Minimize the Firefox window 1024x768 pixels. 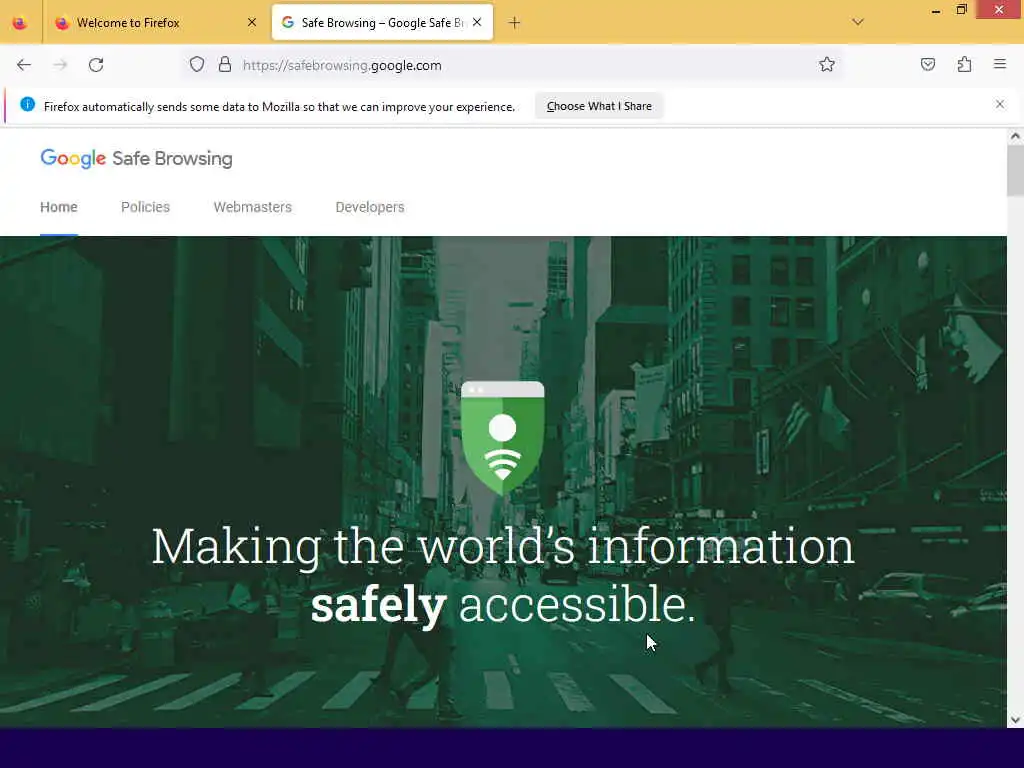click(936, 10)
